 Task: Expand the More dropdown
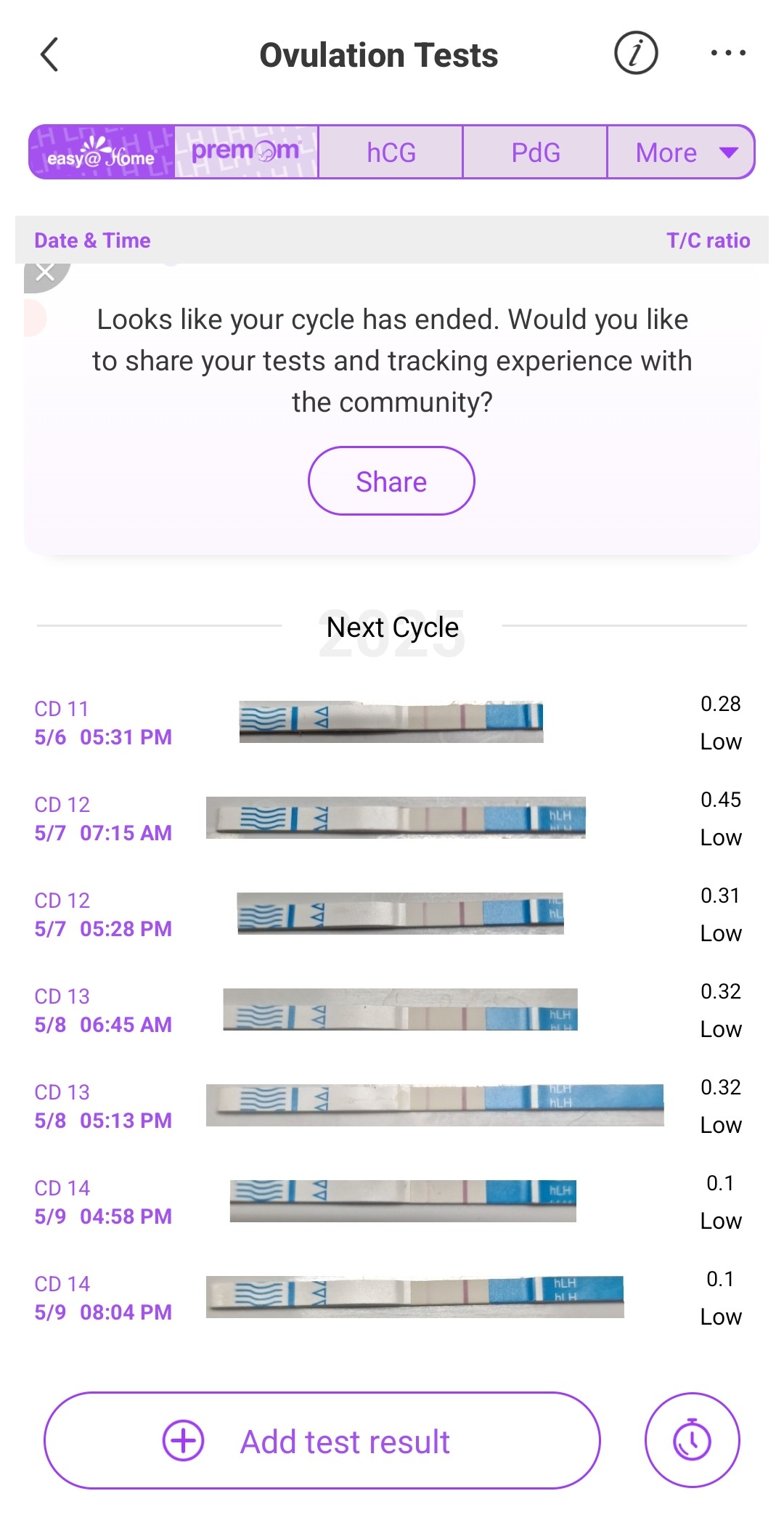click(681, 153)
